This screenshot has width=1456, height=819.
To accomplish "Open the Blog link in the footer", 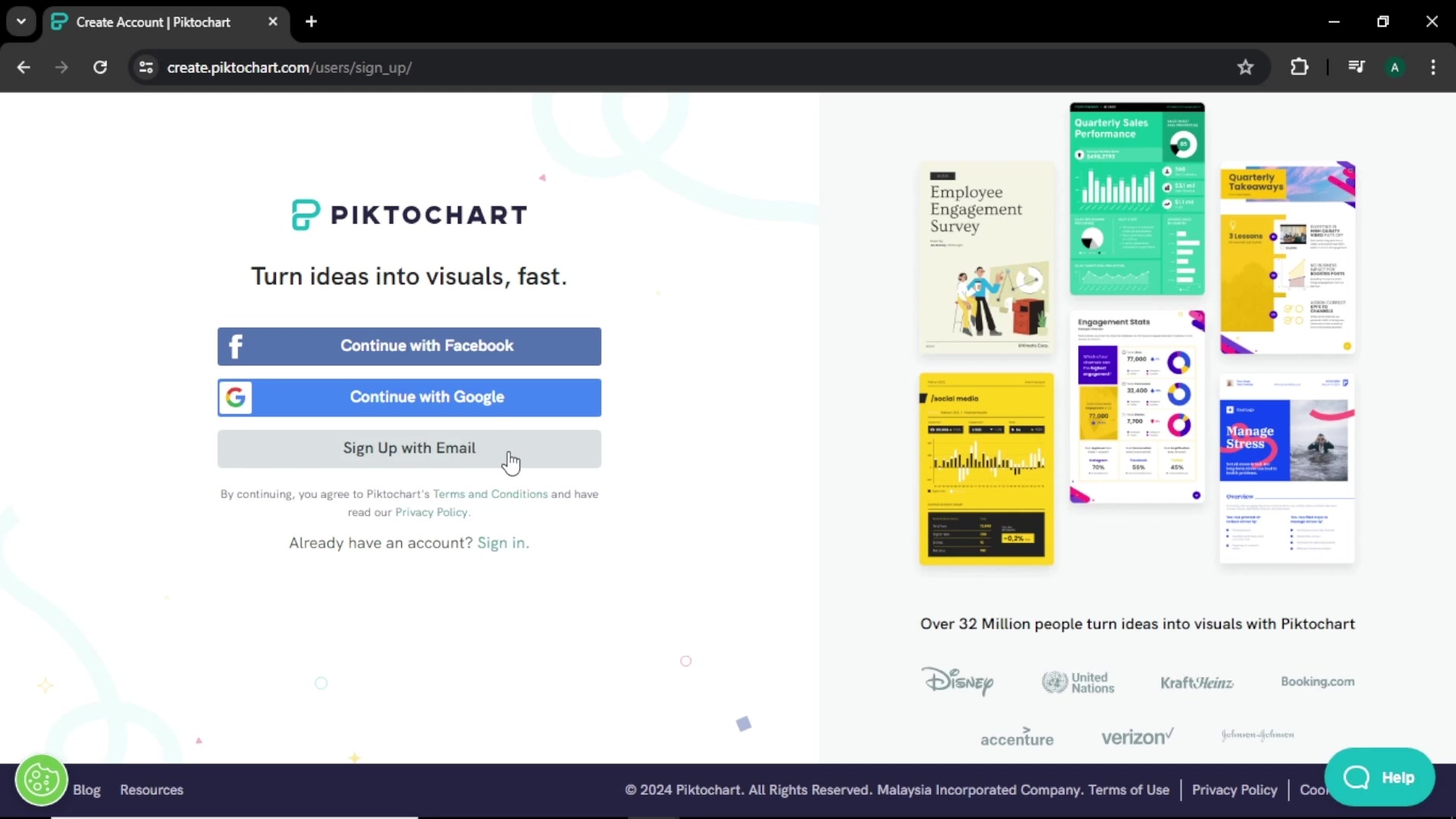I will click(x=86, y=790).
